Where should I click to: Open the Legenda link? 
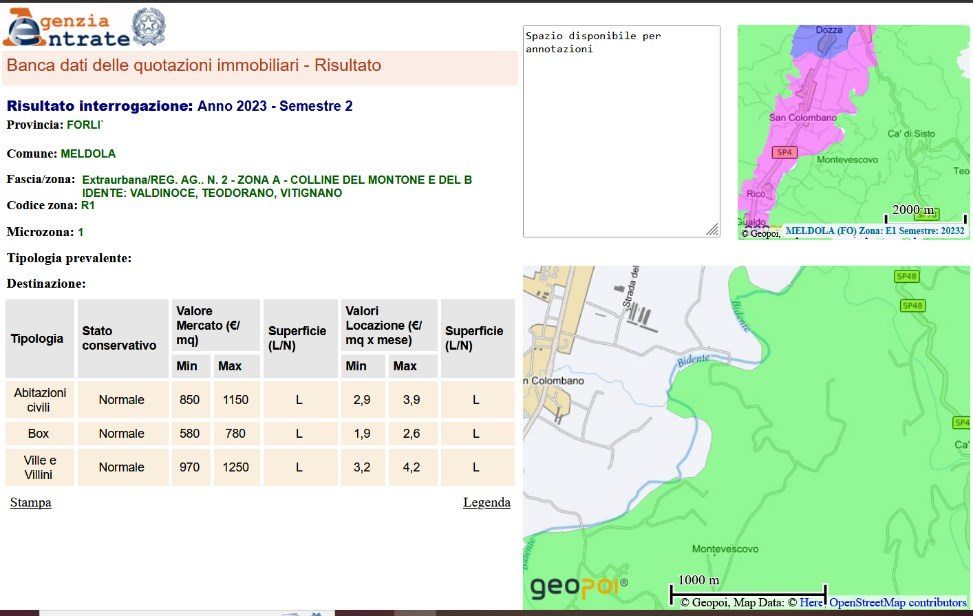pos(486,503)
